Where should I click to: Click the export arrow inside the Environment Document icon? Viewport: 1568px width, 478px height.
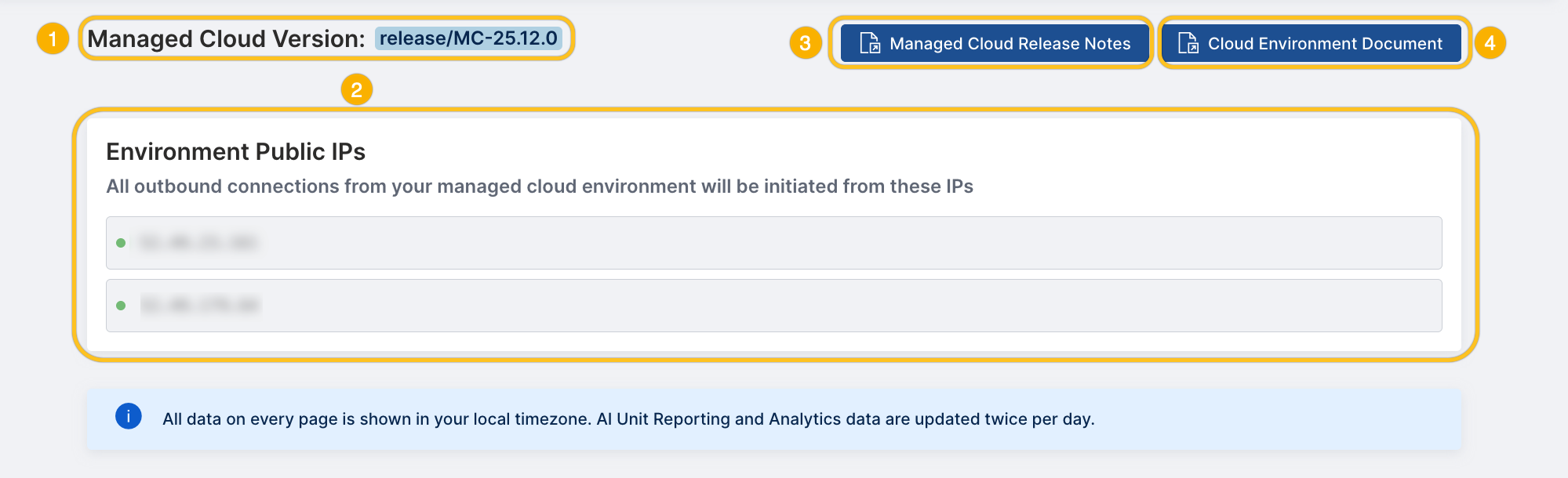click(x=1193, y=48)
